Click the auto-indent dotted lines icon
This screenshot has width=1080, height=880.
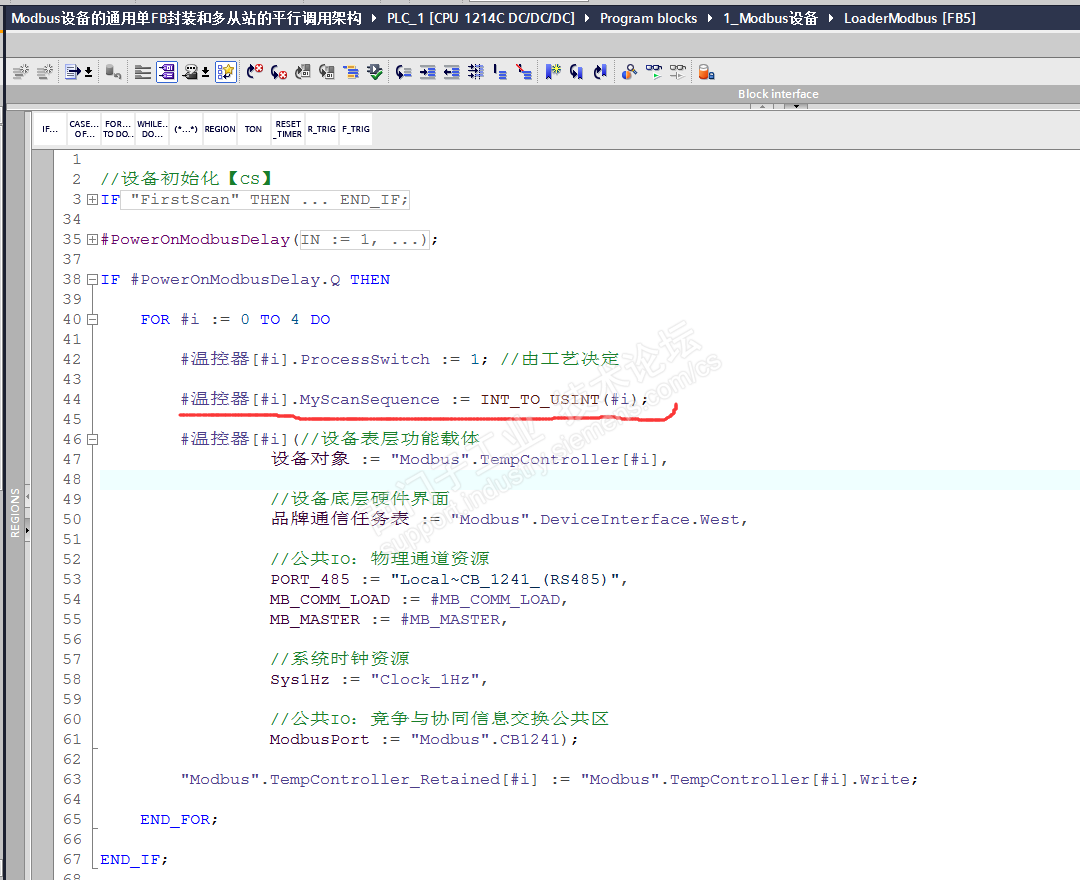click(x=476, y=72)
